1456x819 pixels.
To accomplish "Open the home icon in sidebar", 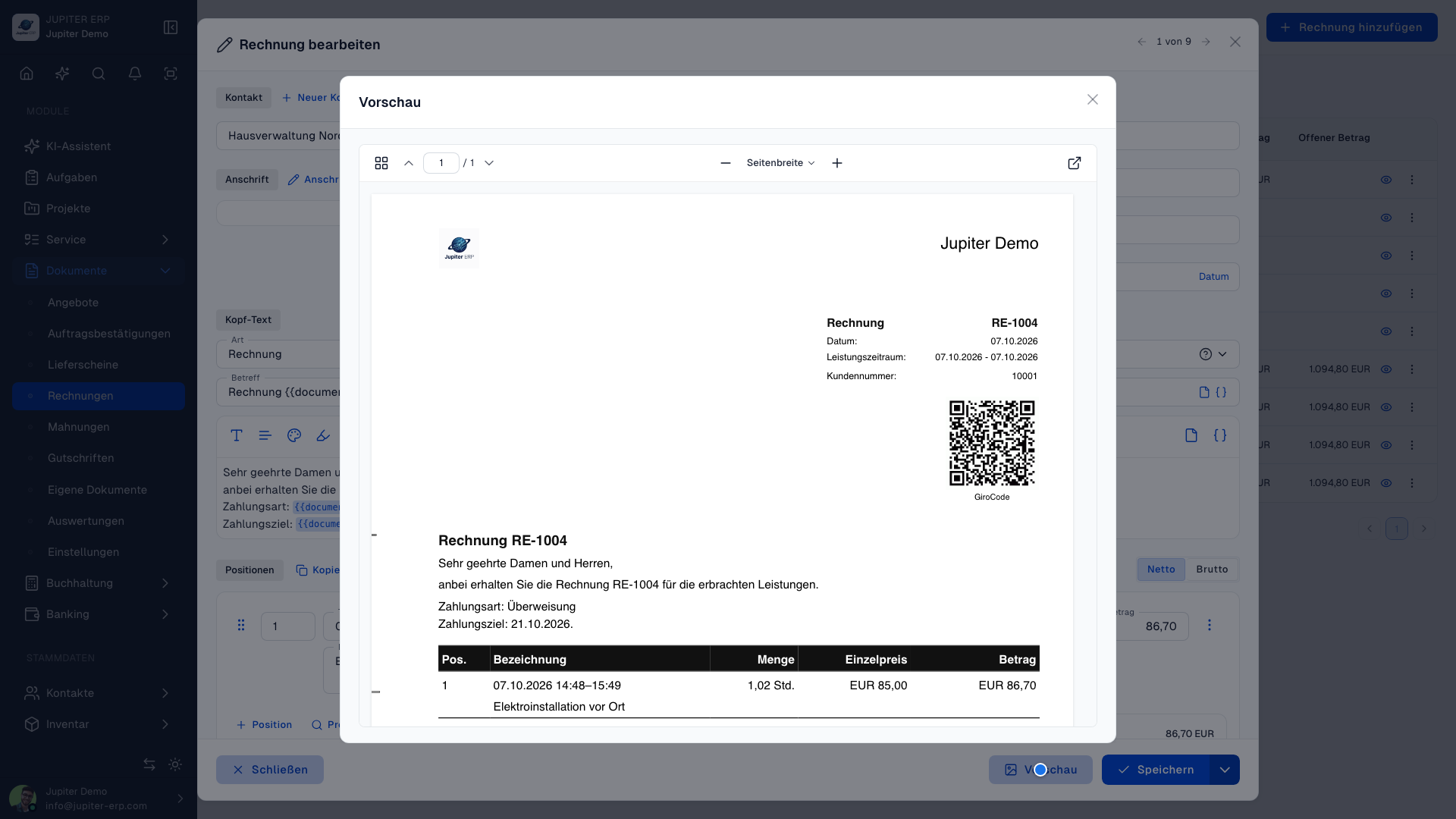I will (x=27, y=74).
